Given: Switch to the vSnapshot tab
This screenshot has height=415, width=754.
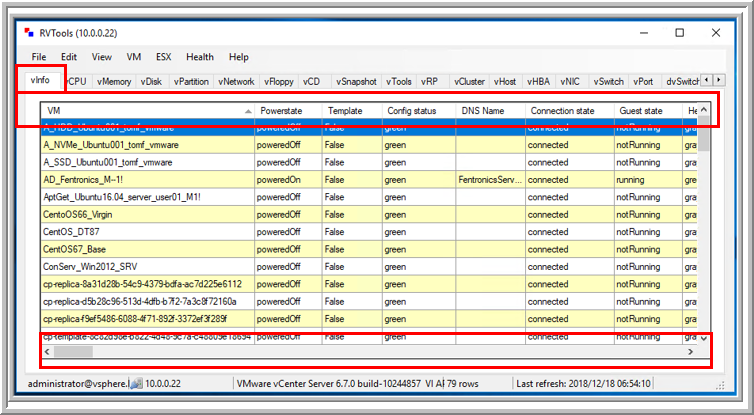Looking at the screenshot, I should [356, 81].
